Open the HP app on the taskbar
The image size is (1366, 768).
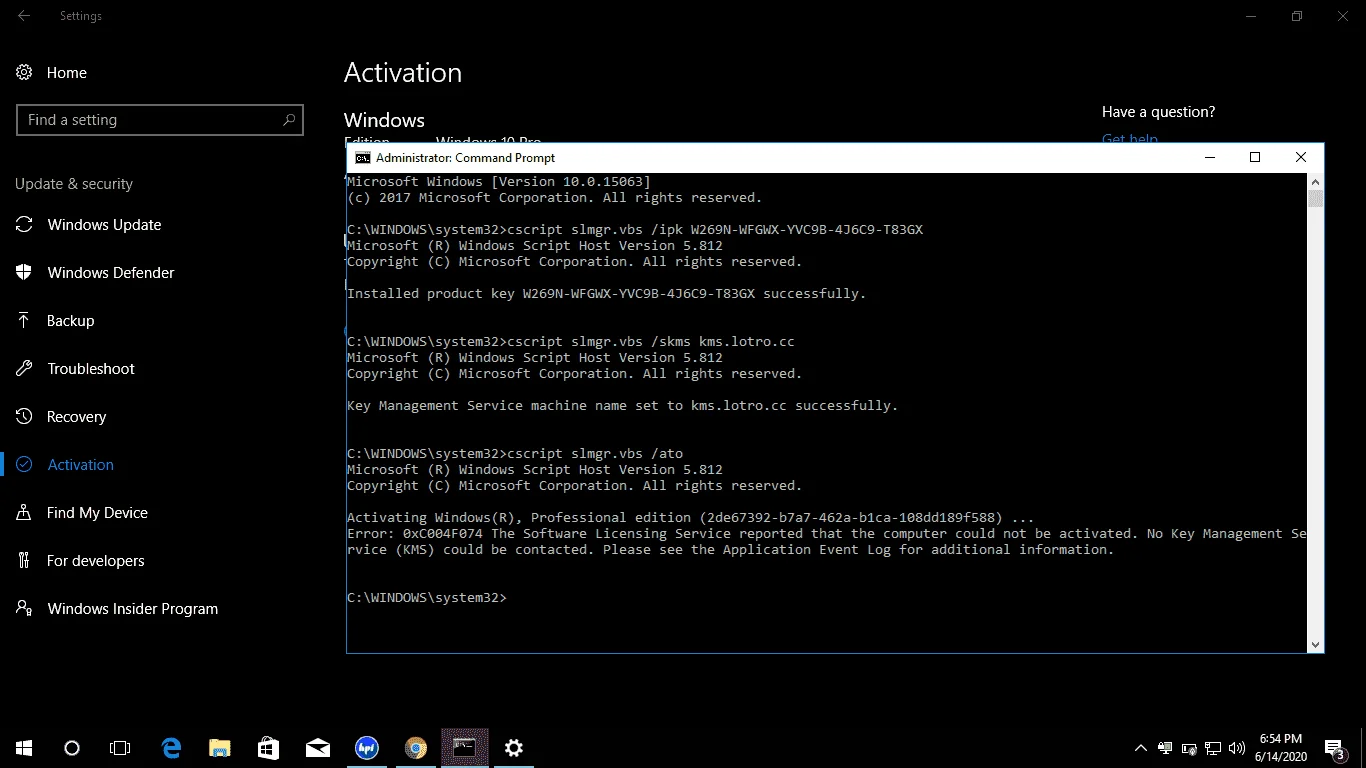coord(367,748)
